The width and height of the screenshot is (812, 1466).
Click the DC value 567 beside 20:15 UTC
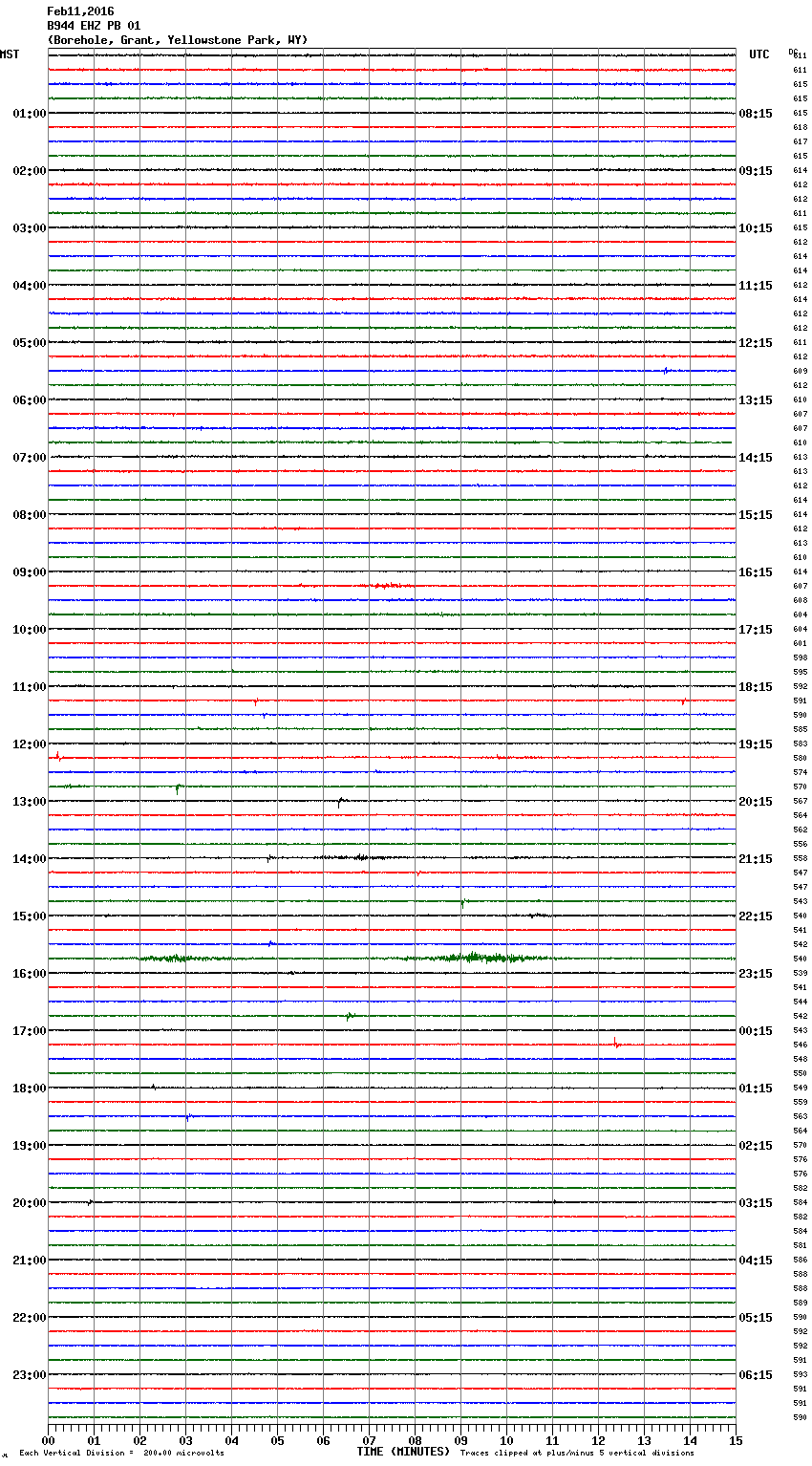(800, 801)
